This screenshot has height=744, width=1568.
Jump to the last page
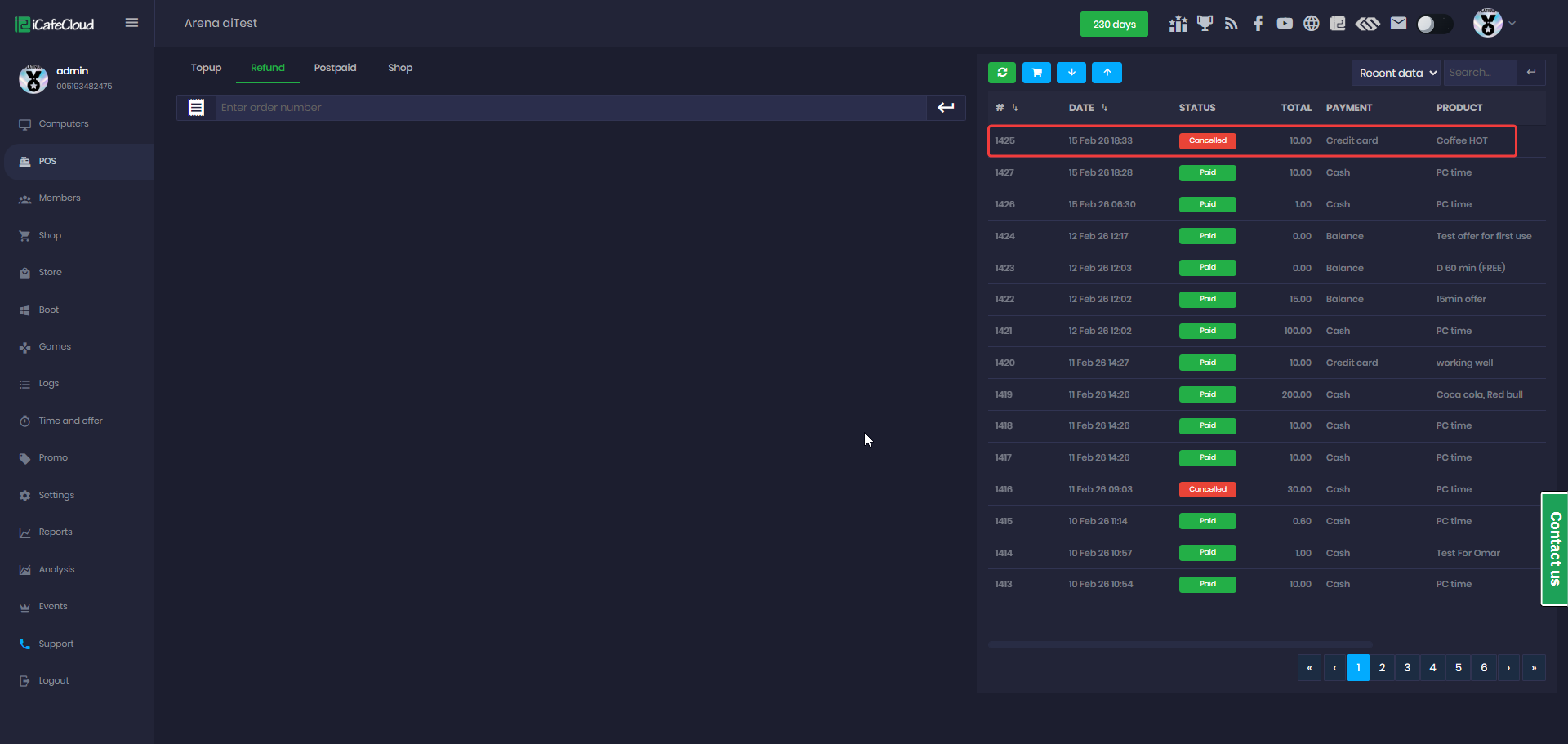1534,668
